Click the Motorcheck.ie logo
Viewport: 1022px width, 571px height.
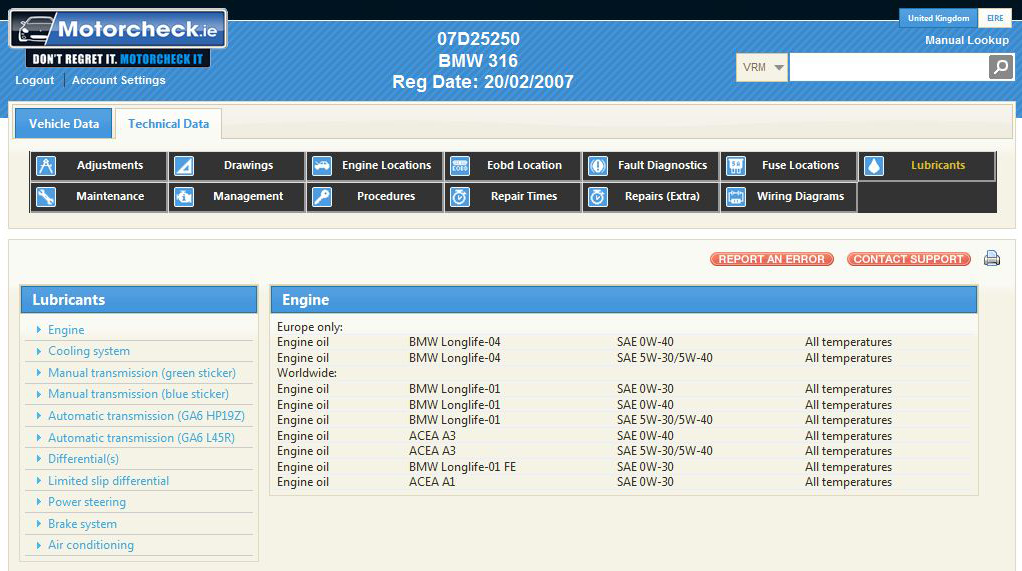118,38
